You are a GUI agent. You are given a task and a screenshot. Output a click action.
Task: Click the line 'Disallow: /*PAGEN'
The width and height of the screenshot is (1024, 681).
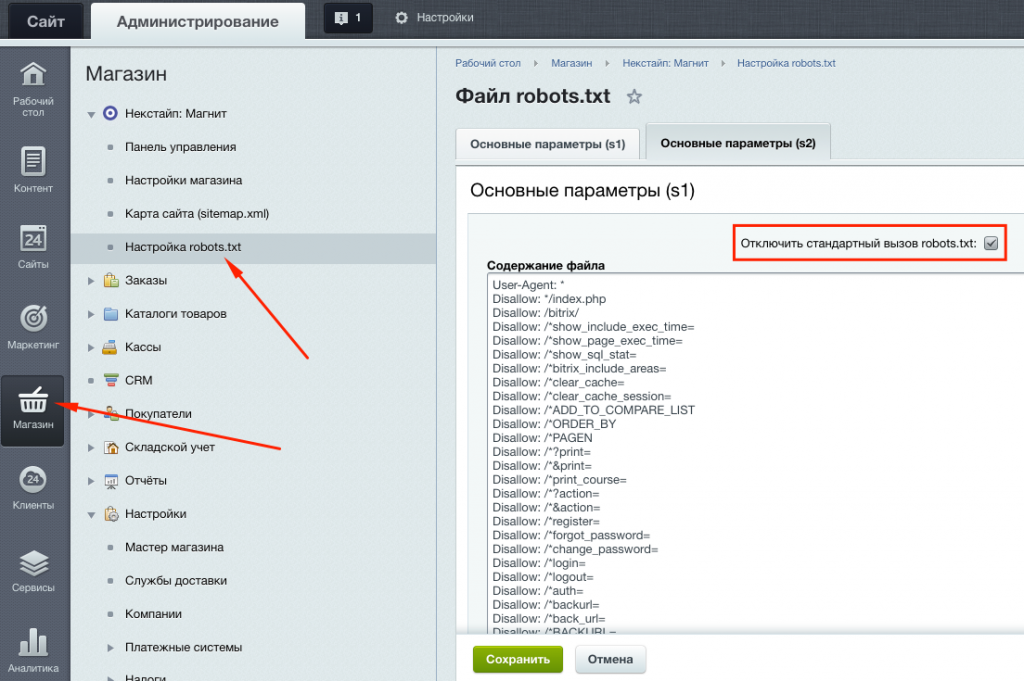tap(542, 437)
